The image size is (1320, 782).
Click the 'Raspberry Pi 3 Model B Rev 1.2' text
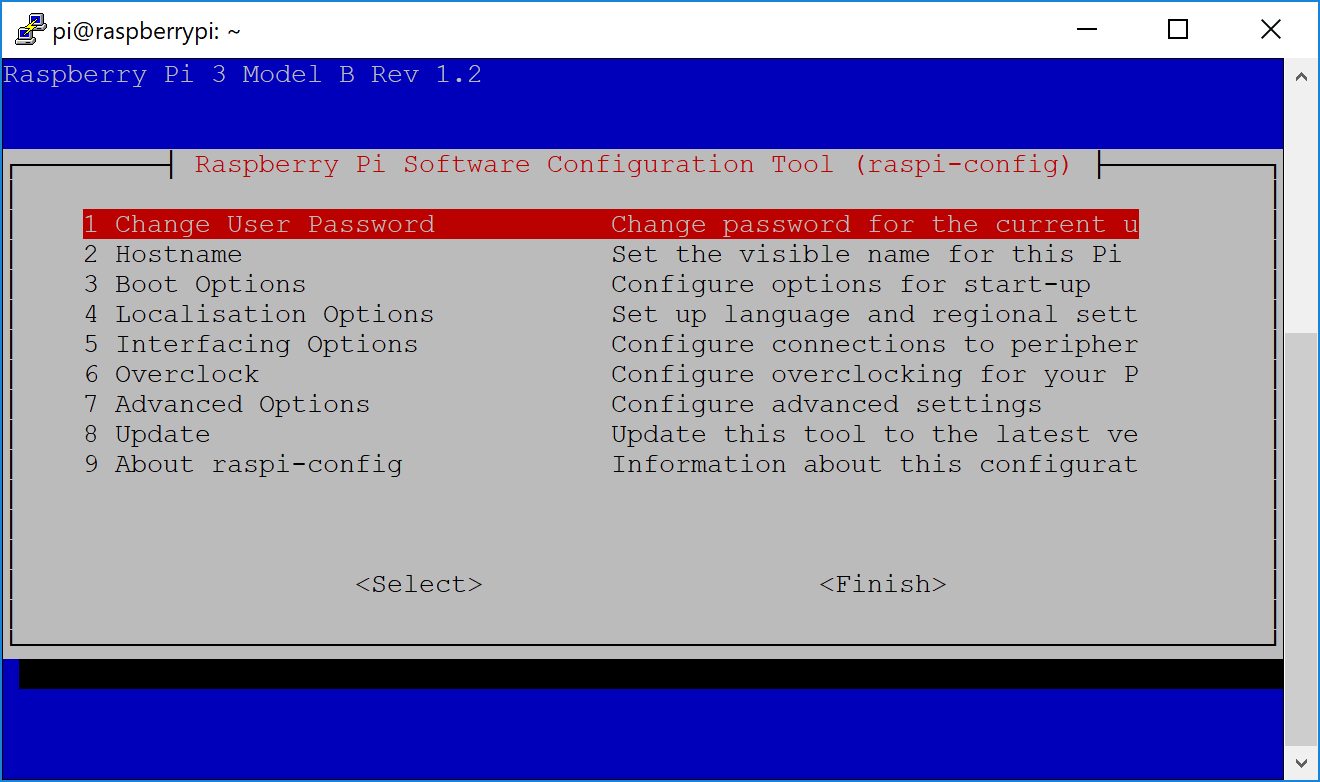(x=243, y=75)
